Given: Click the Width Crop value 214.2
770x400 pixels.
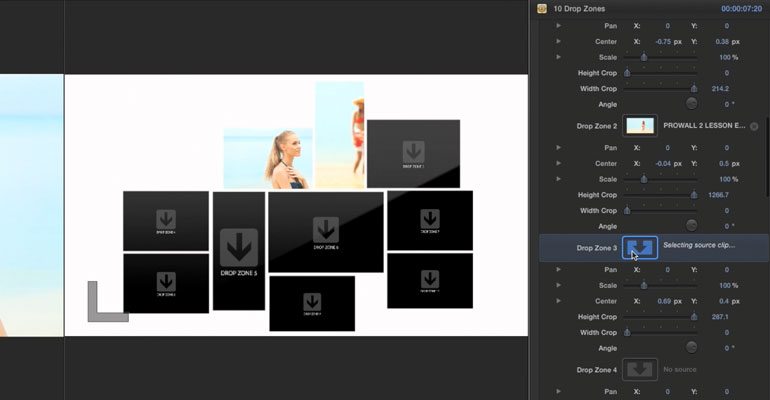Looking at the screenshot, I should pos(720,89).
